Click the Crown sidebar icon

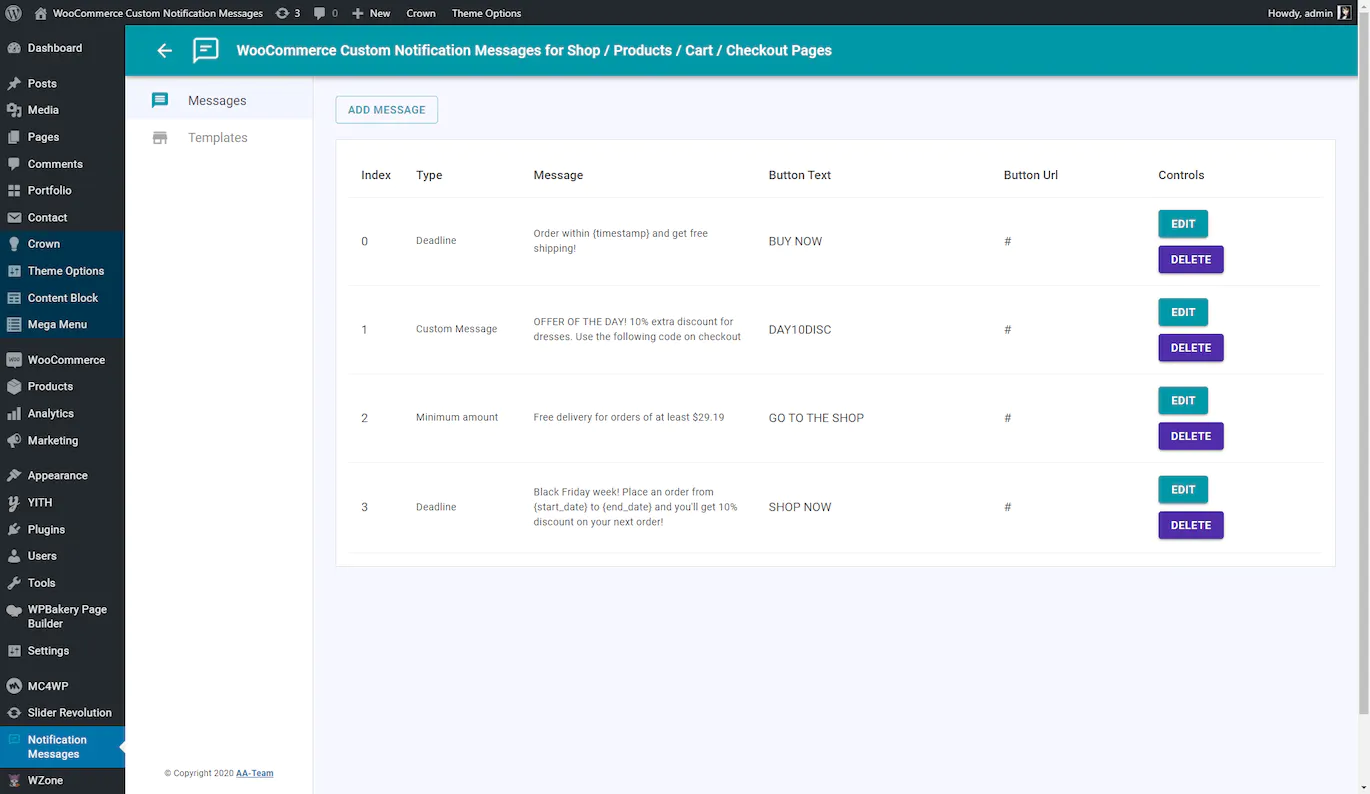[14, 244]
